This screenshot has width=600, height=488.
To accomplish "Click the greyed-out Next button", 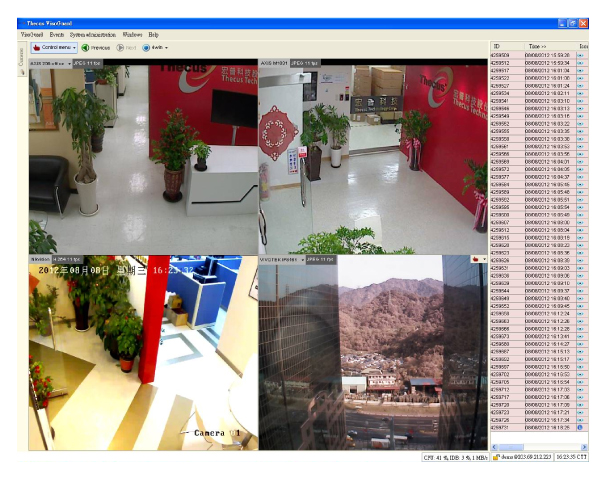I will click(126, 48).
